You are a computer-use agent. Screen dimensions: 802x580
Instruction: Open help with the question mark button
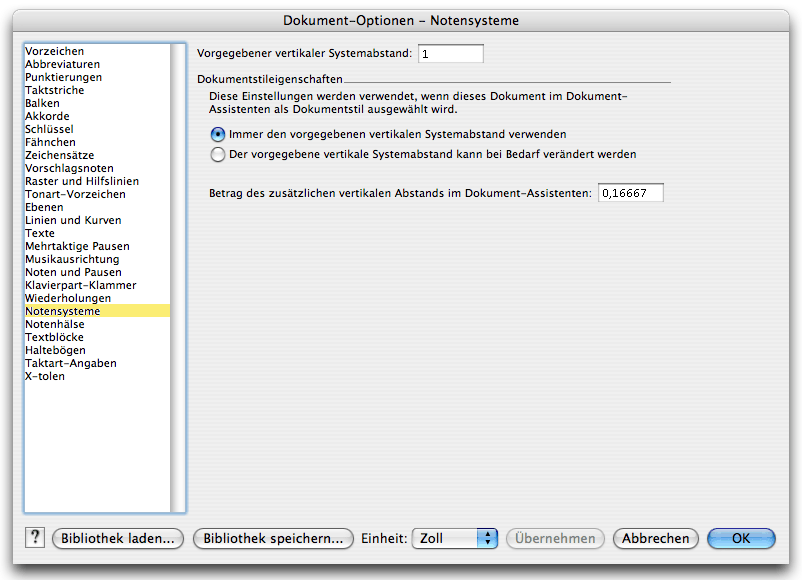(x=35, y=538)
